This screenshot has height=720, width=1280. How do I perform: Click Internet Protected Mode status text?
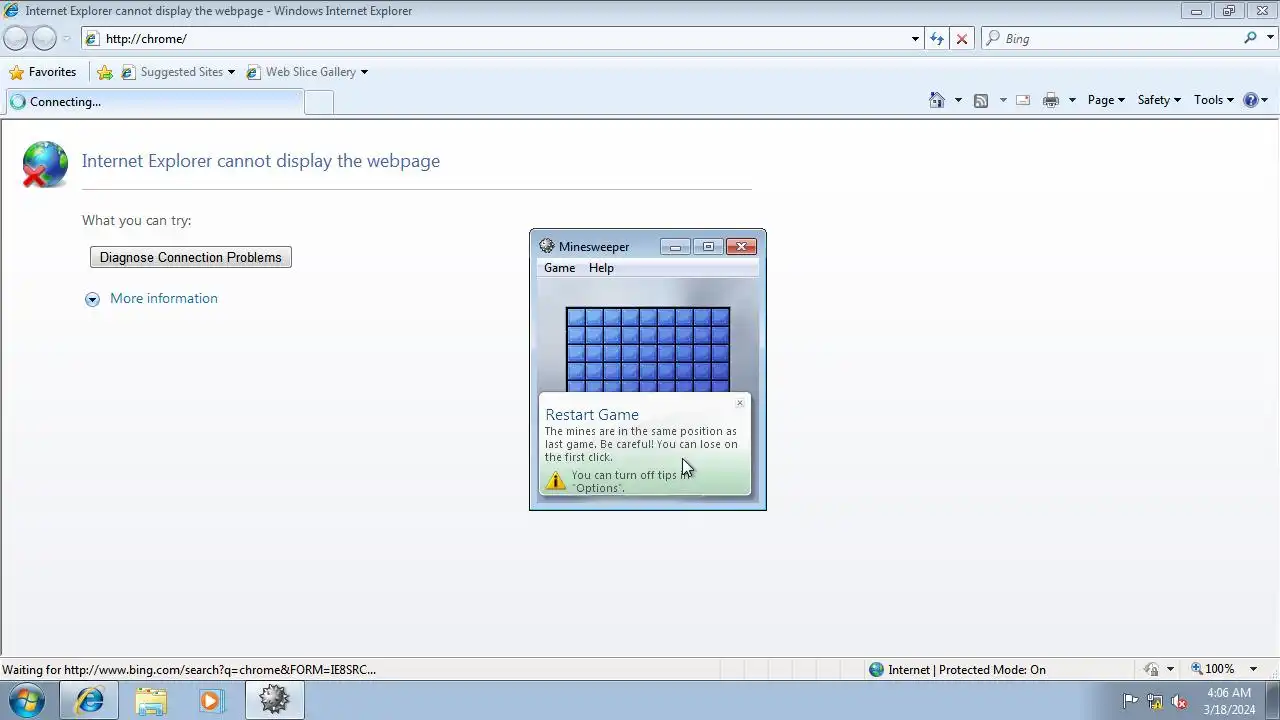pos(967,669)
